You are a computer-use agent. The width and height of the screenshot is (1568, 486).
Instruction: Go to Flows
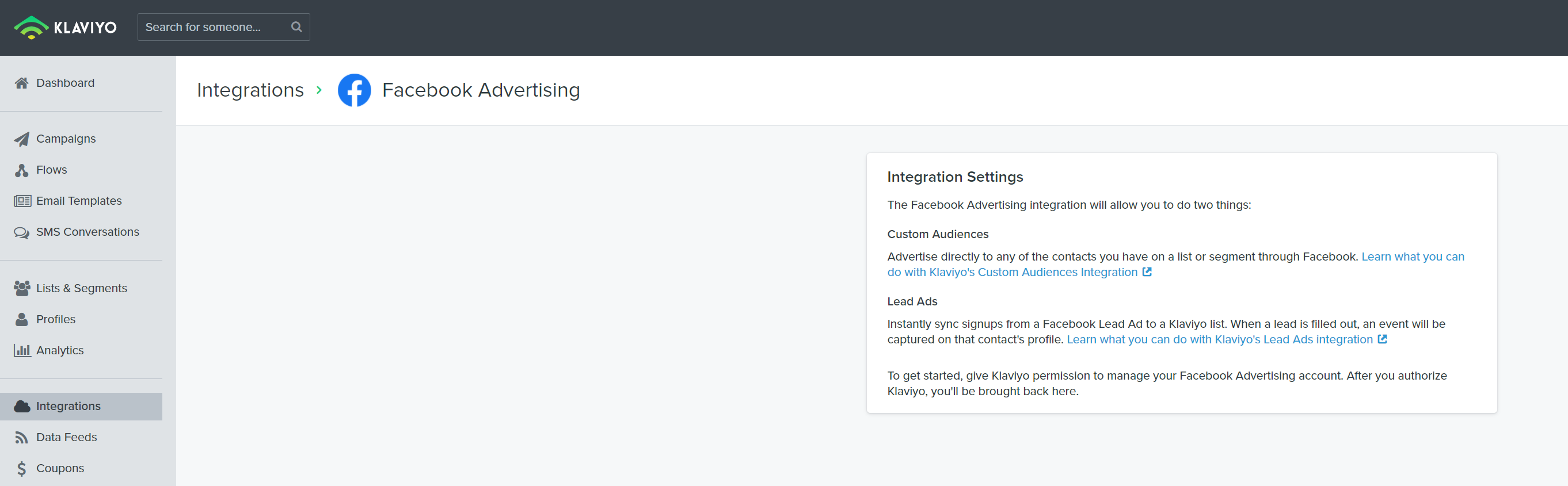coord(52,170)
